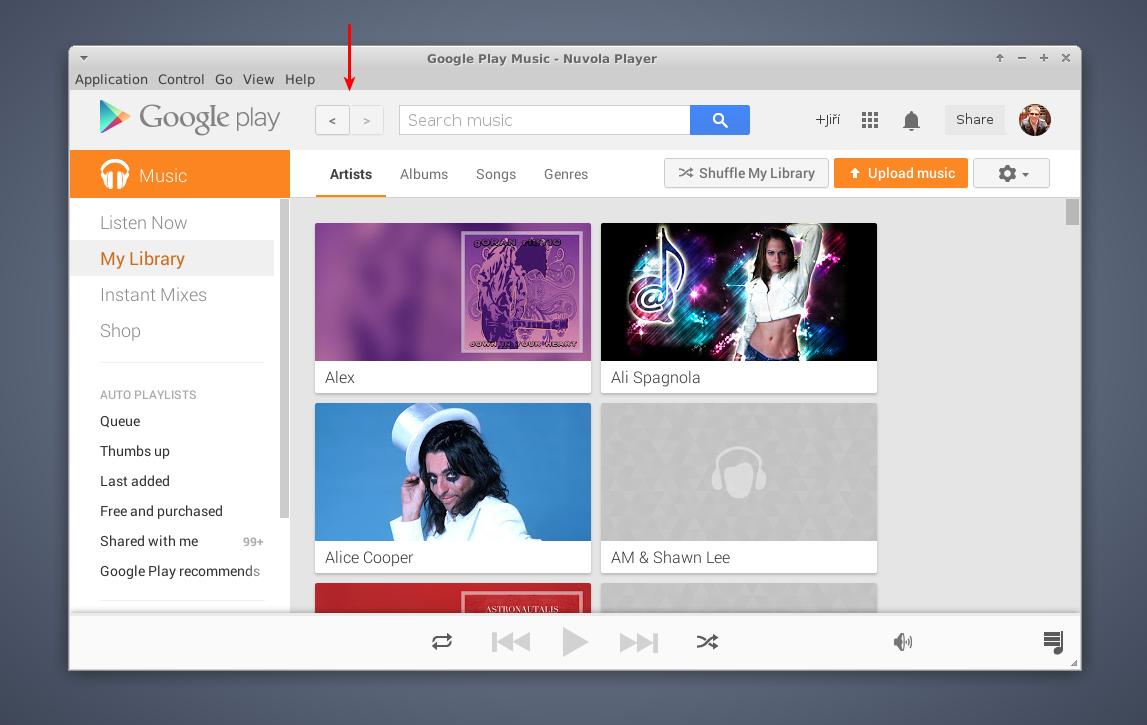
Task: Open the Control menu
Action: [x=181, y=79]
